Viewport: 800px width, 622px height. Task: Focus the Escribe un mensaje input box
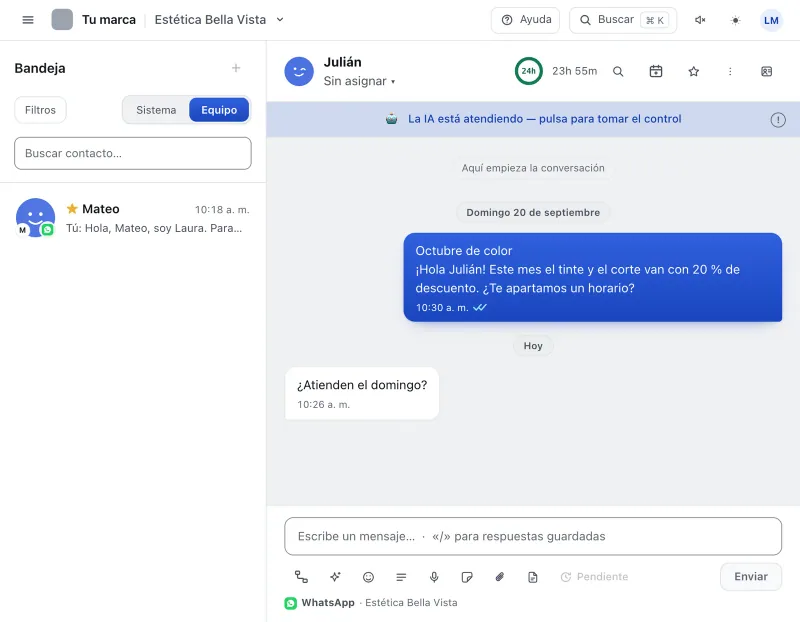533,536
